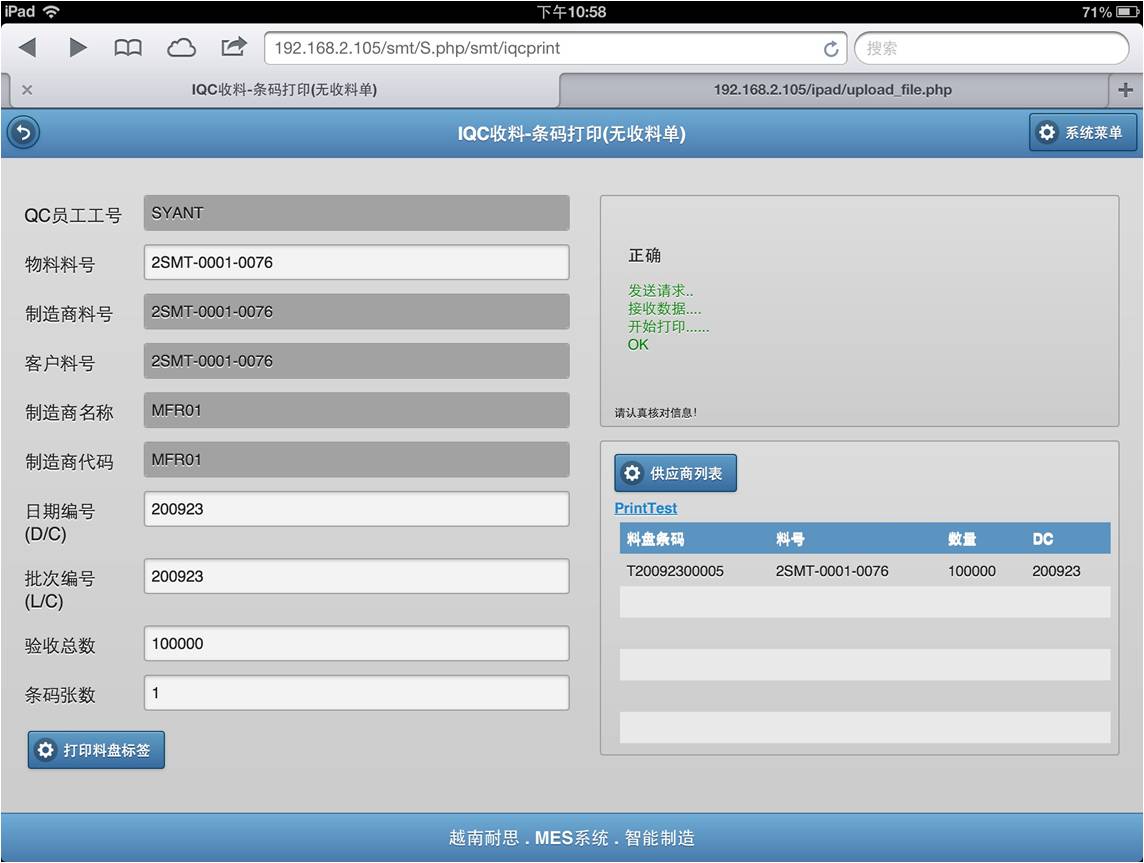Focus the 验收总数 quantity field

pyautogui.click(x=356, y=644)
